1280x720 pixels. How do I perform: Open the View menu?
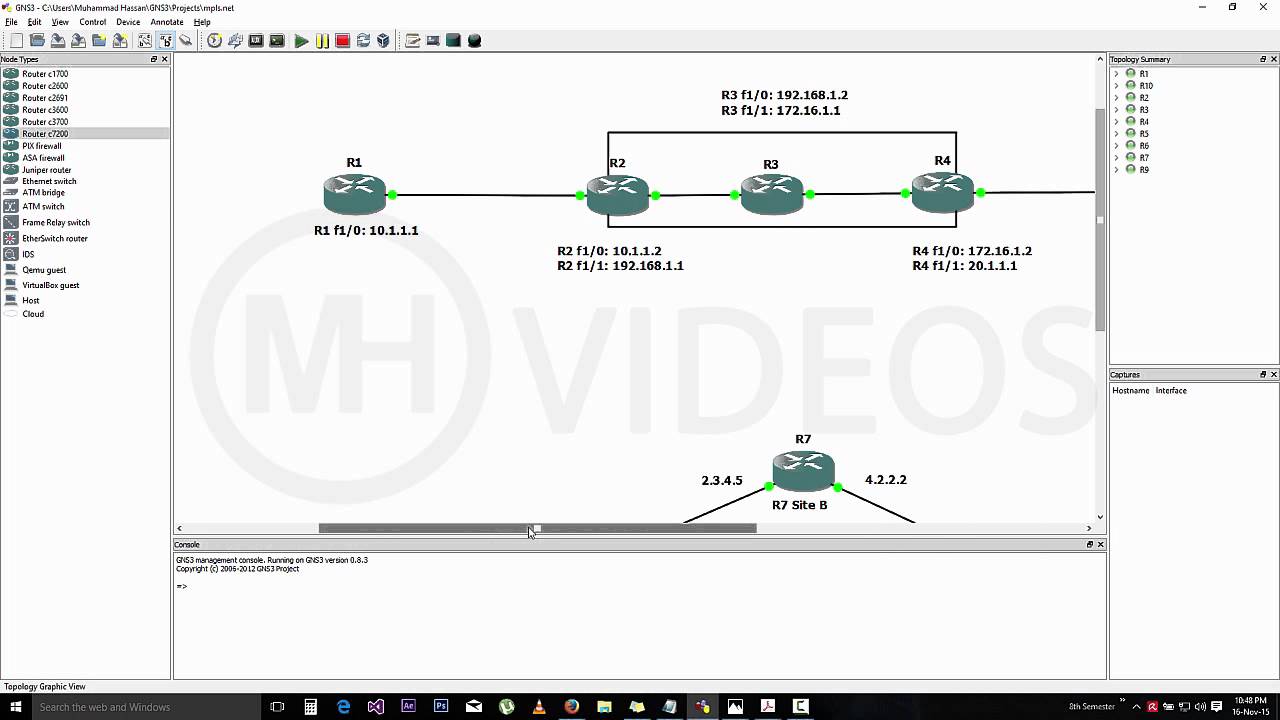[x=60, y=22]
